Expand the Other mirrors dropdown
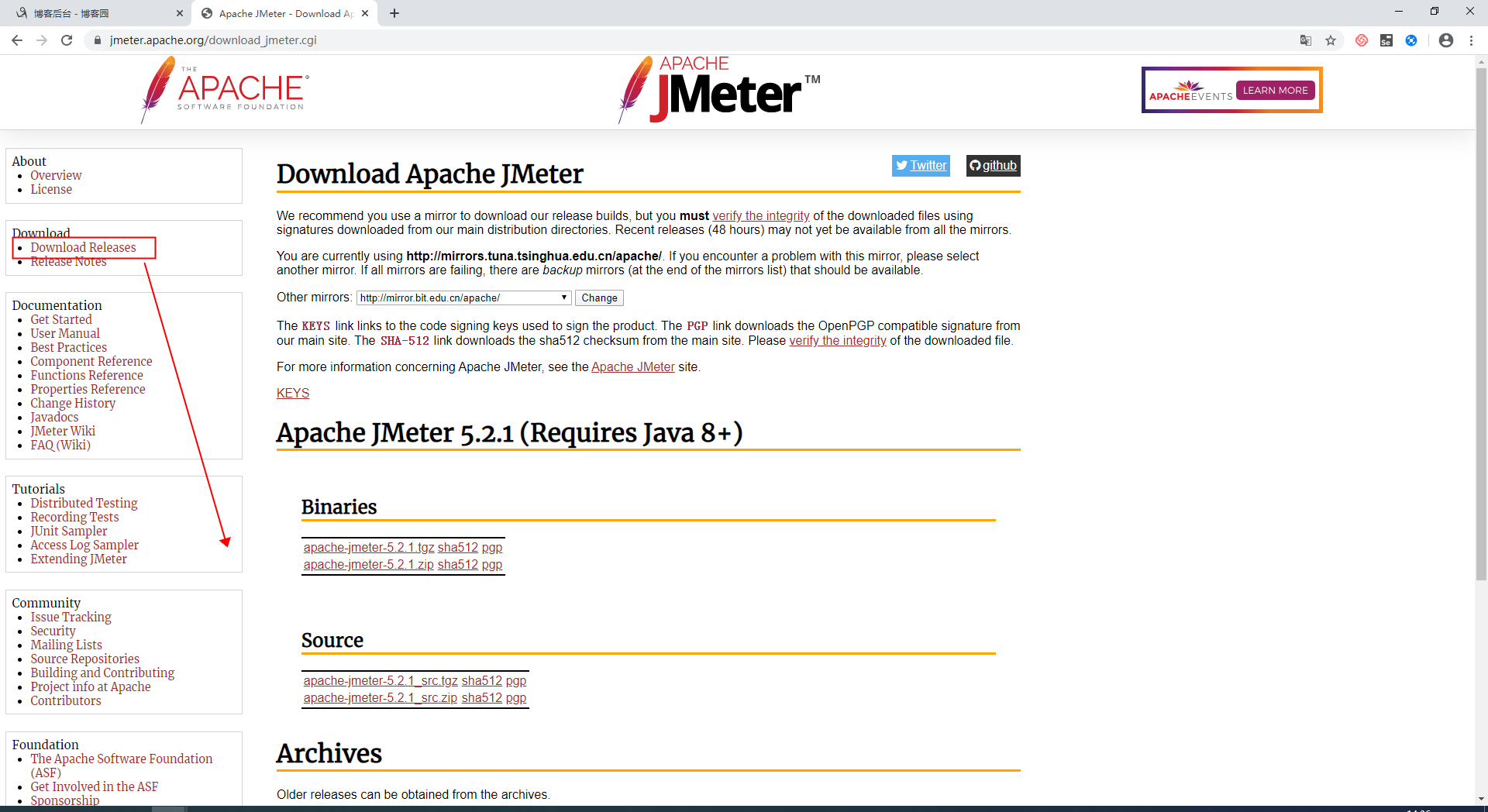This screenshot has width=1488, height=812. point(464,298)
